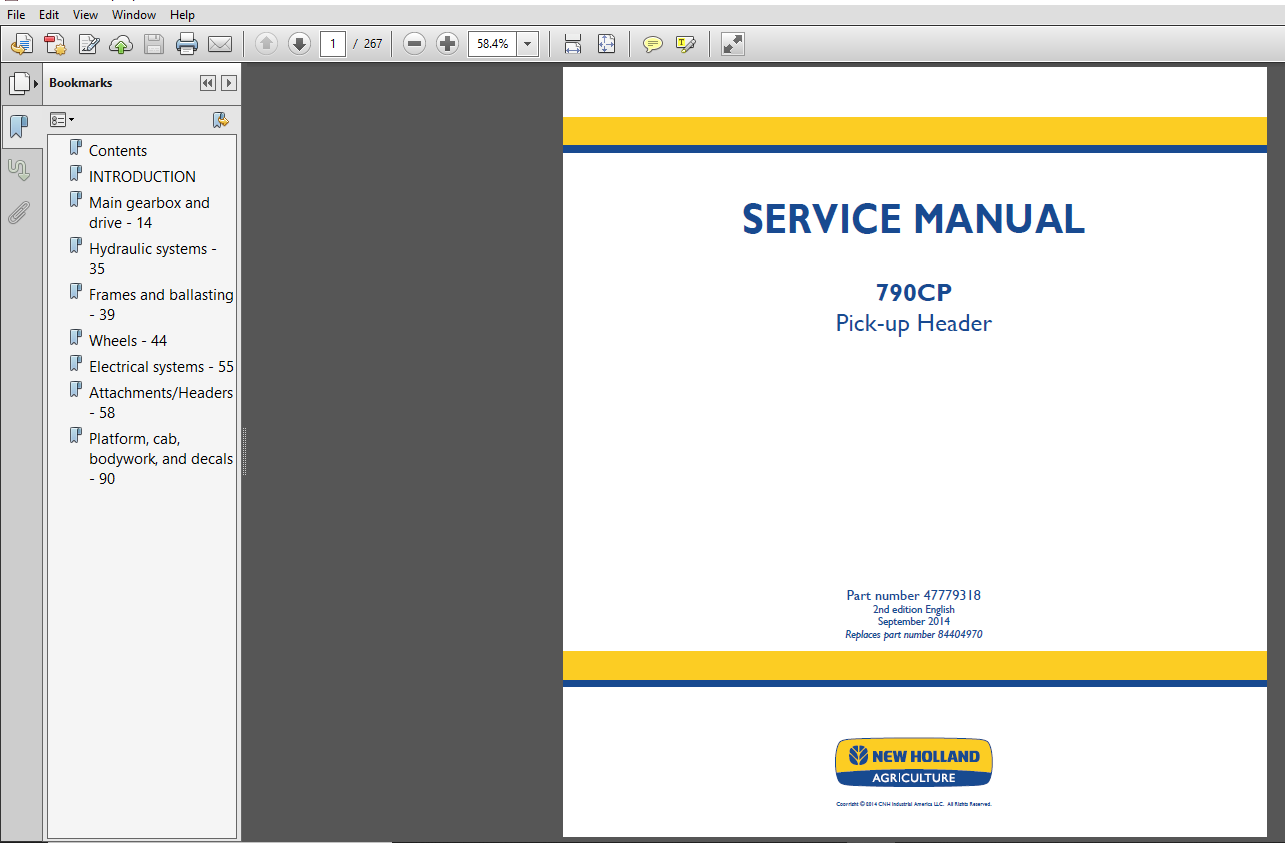Save the file with the floppy disk icon
Screen dimensions: 1285x843
click(x=153, y=44)
